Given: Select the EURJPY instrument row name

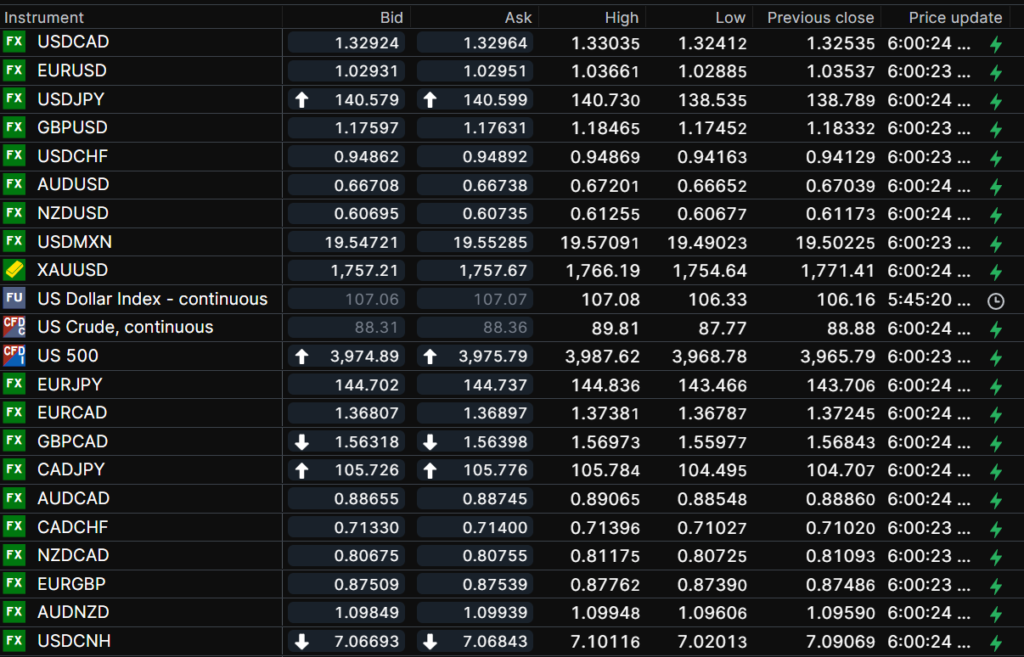Looking at the screenshot, I should click(x=70, y=384).
